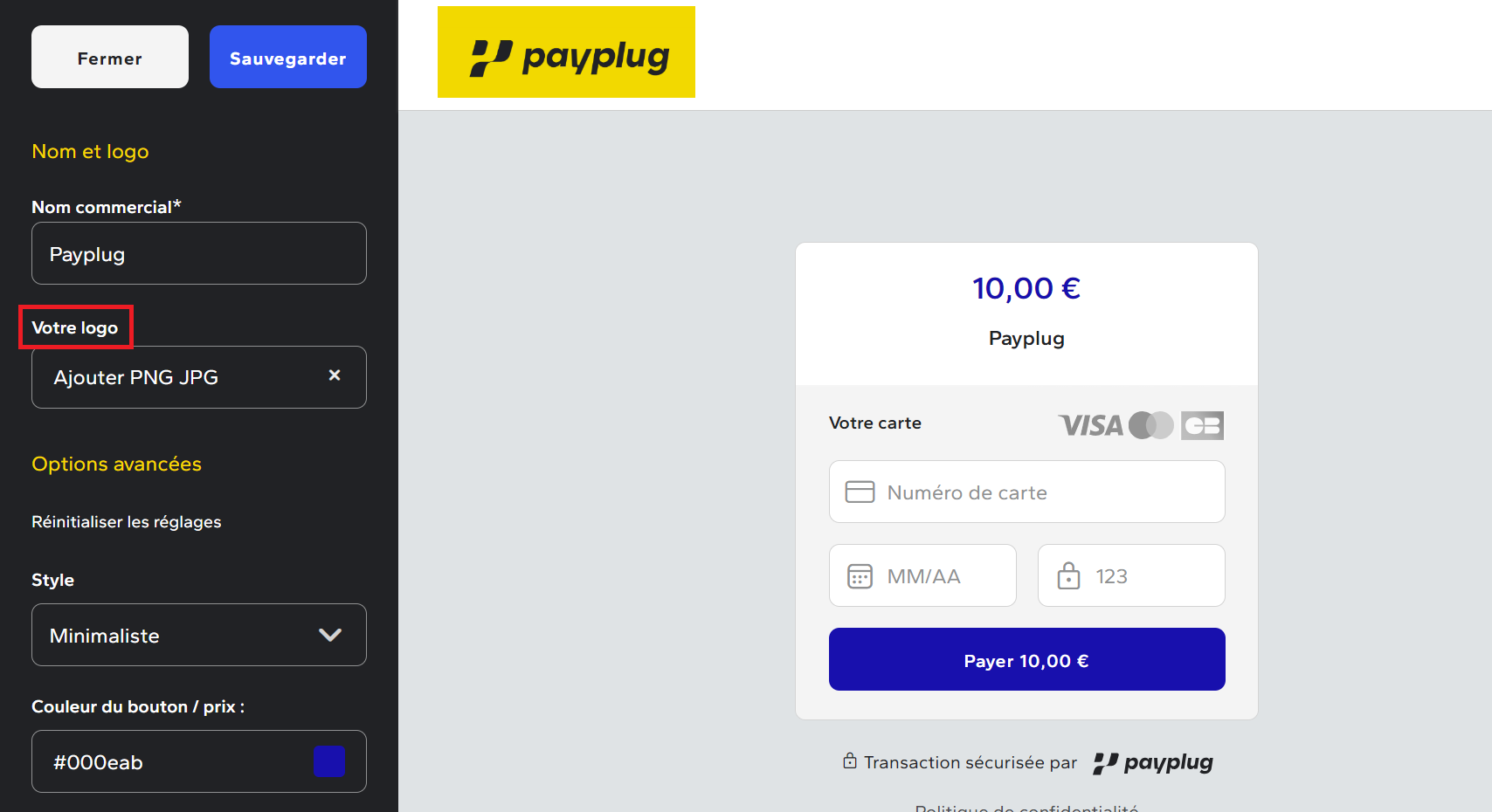Click the credit card icon in card number field
This screenshot has width=1492, height=812.
point(860,492)
